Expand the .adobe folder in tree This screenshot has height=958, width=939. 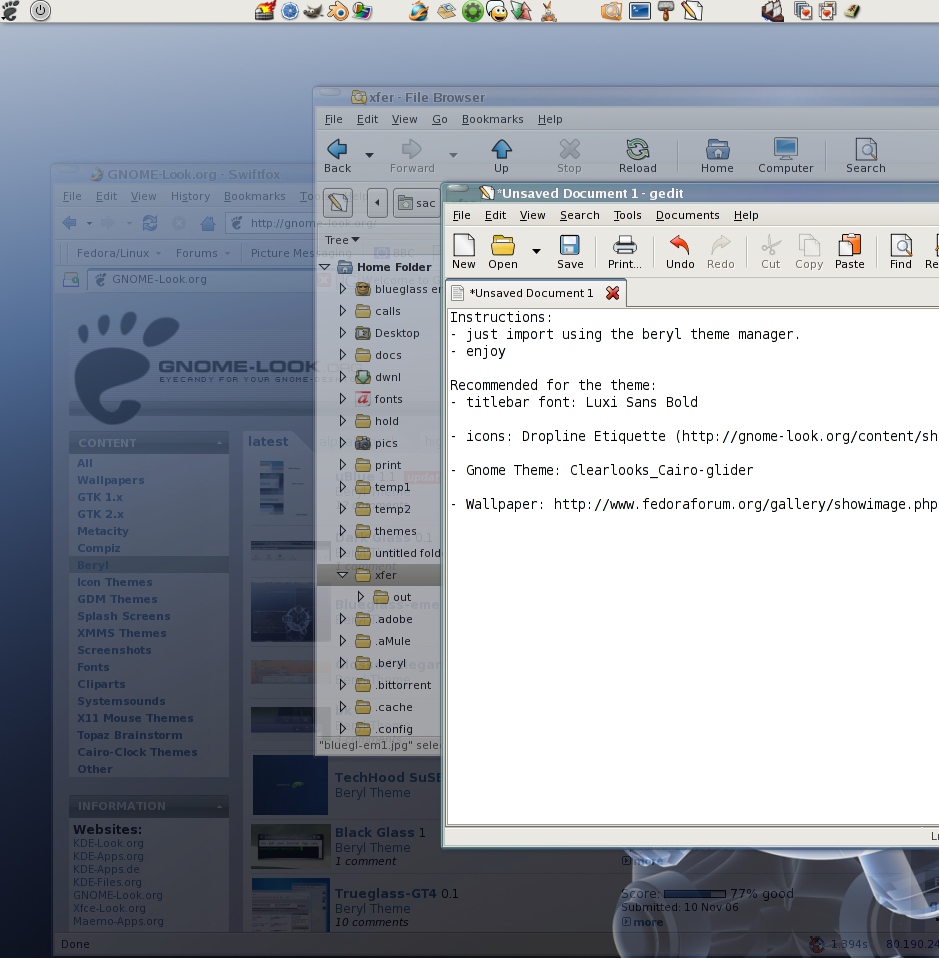[343, 619]
